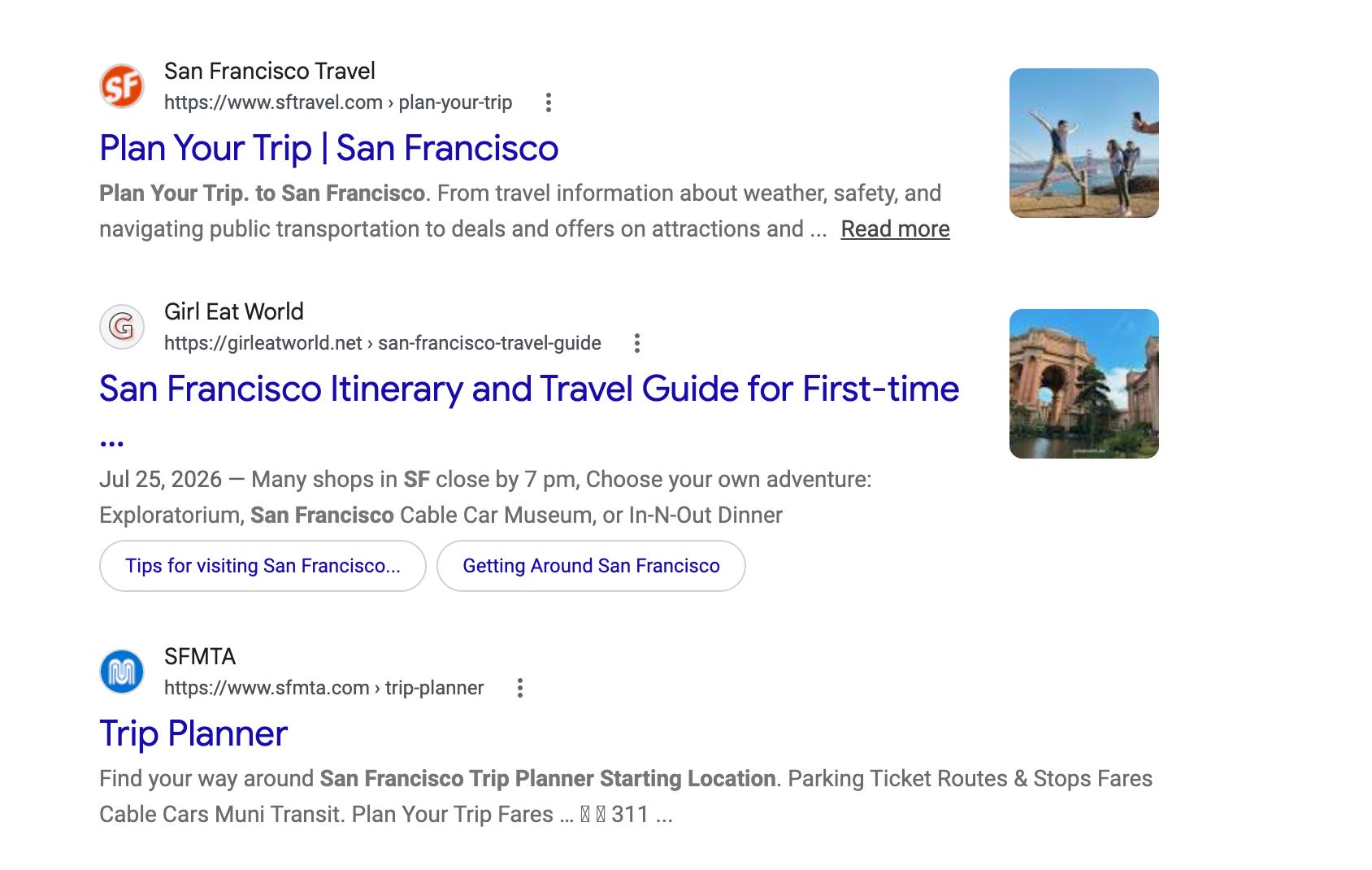1372x870 pixels.
Task: Open three-dot menu for girleatworld.net result
Action: [637, 343]
